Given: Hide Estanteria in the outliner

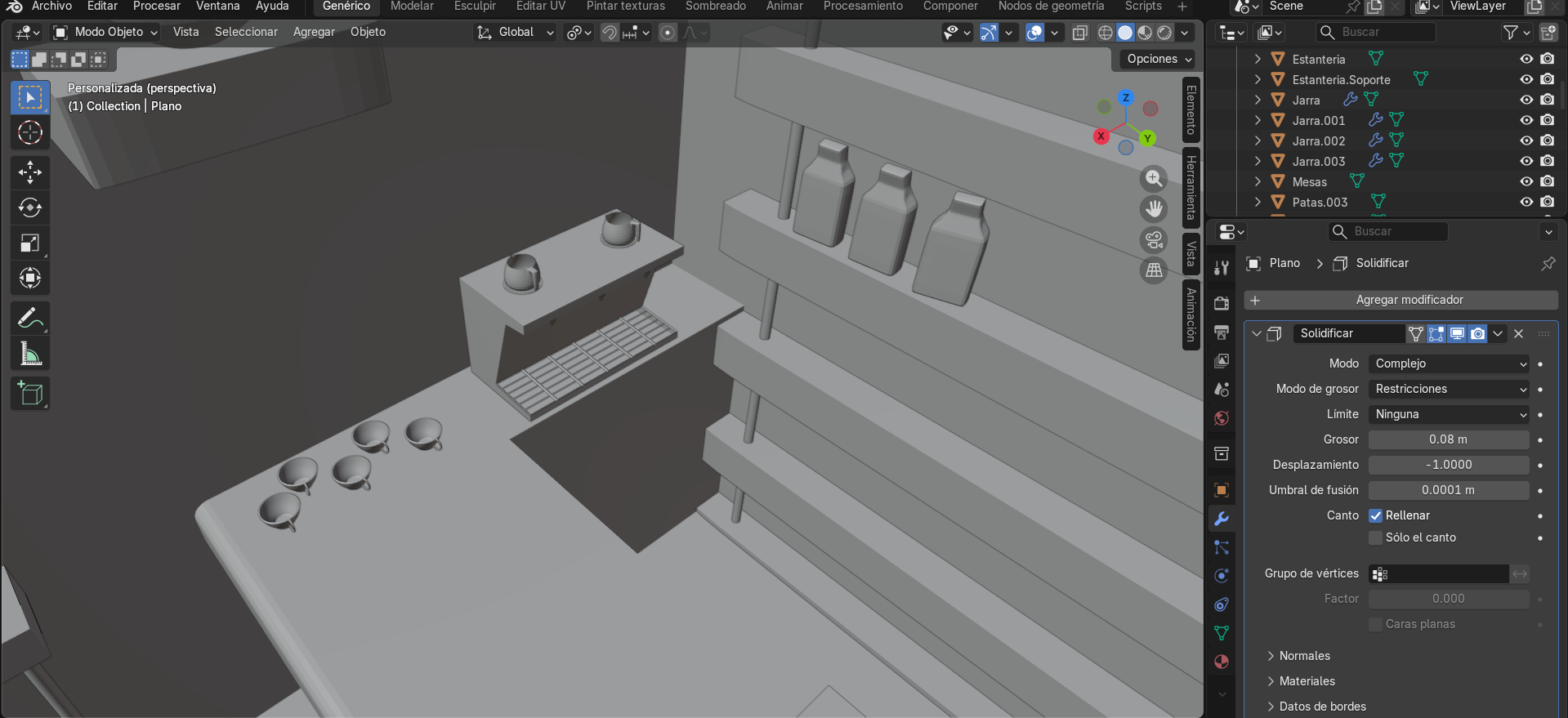Looking at the screenshot, I should tap(1526, 59).
